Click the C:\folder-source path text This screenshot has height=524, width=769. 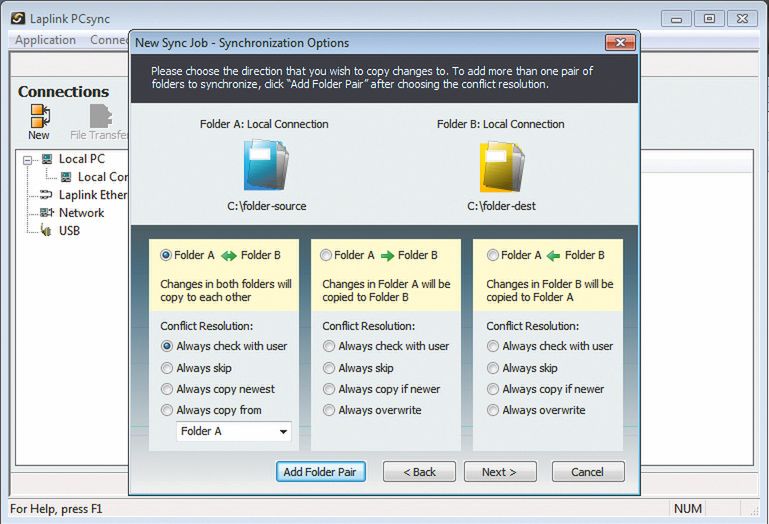(x=266, y=206)
